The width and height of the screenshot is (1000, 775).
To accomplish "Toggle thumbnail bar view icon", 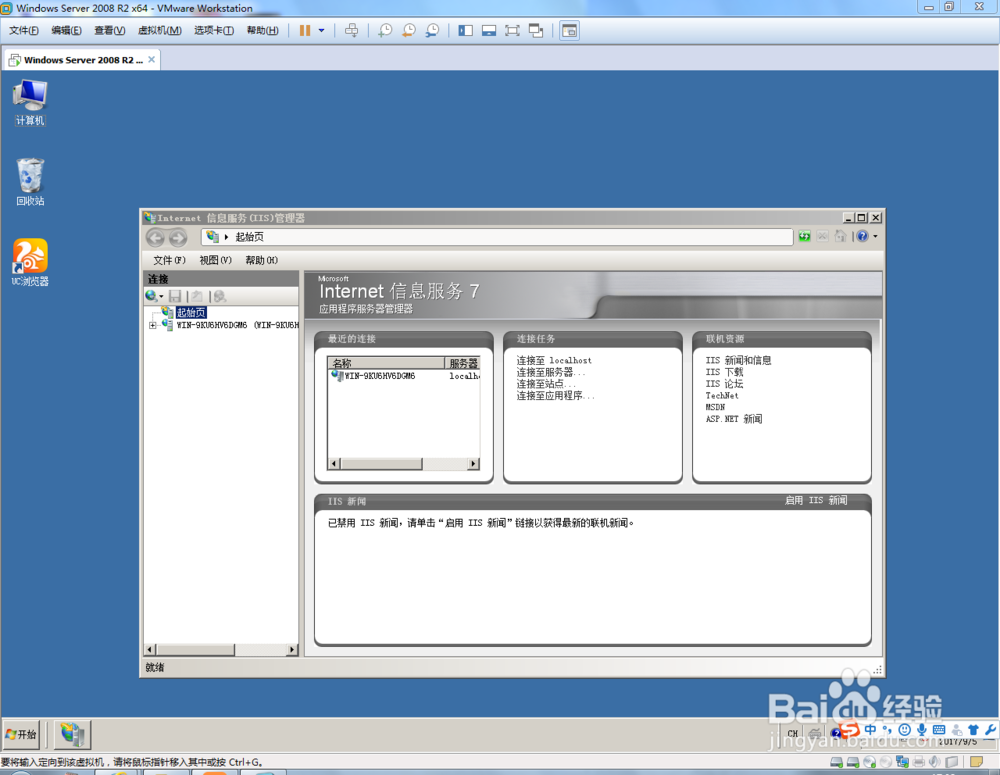I will tap(489, 30).
